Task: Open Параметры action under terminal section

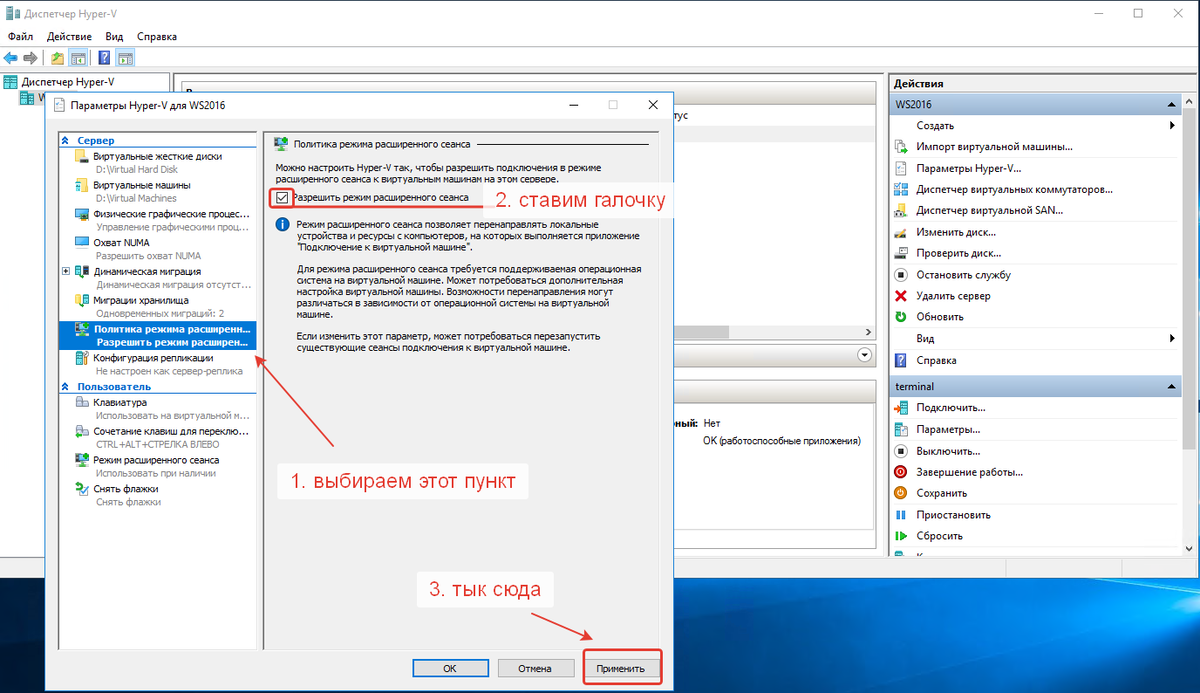Action: click(950, 429)
